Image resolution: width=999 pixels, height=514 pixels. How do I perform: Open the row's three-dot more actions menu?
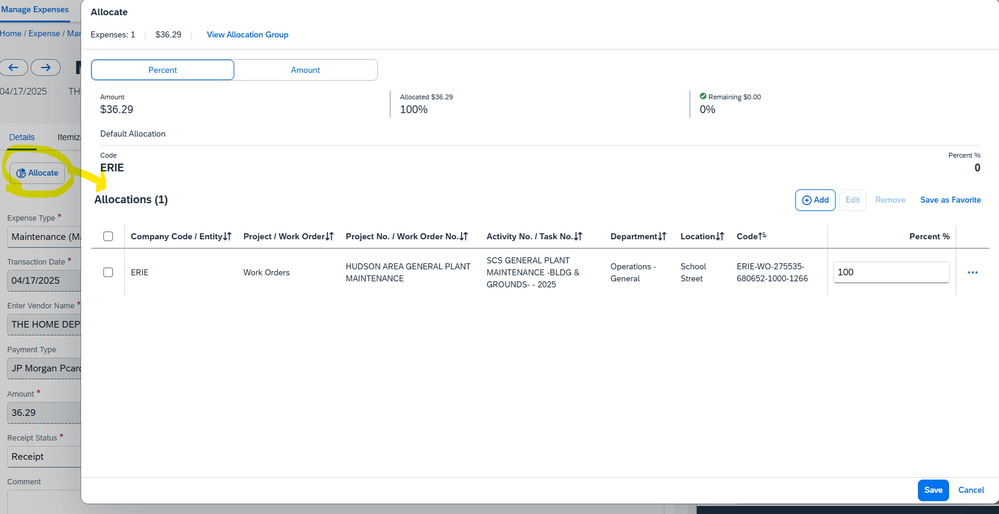click(972, 273)
